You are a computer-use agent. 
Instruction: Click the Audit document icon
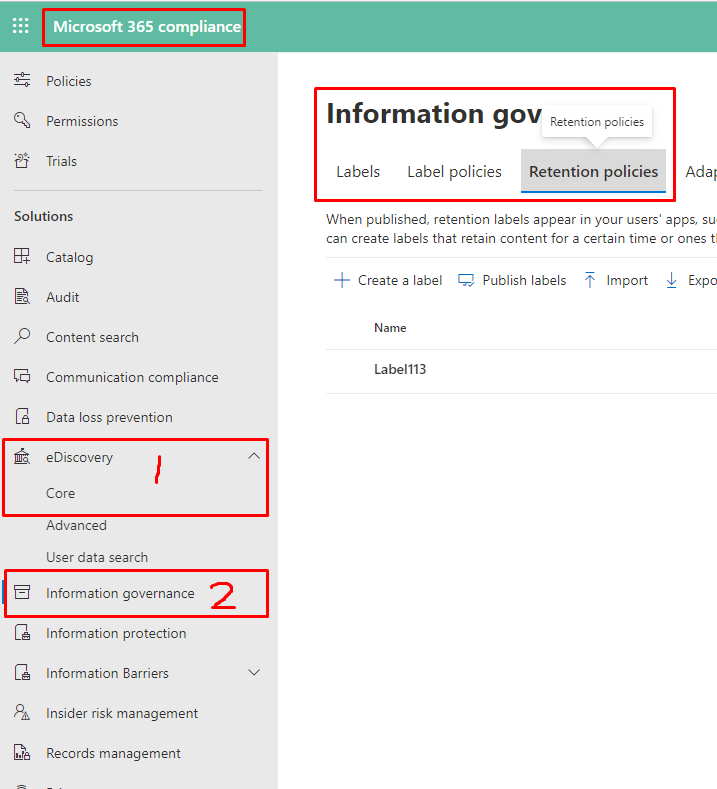pyautogui.click(x=22, y=296)
